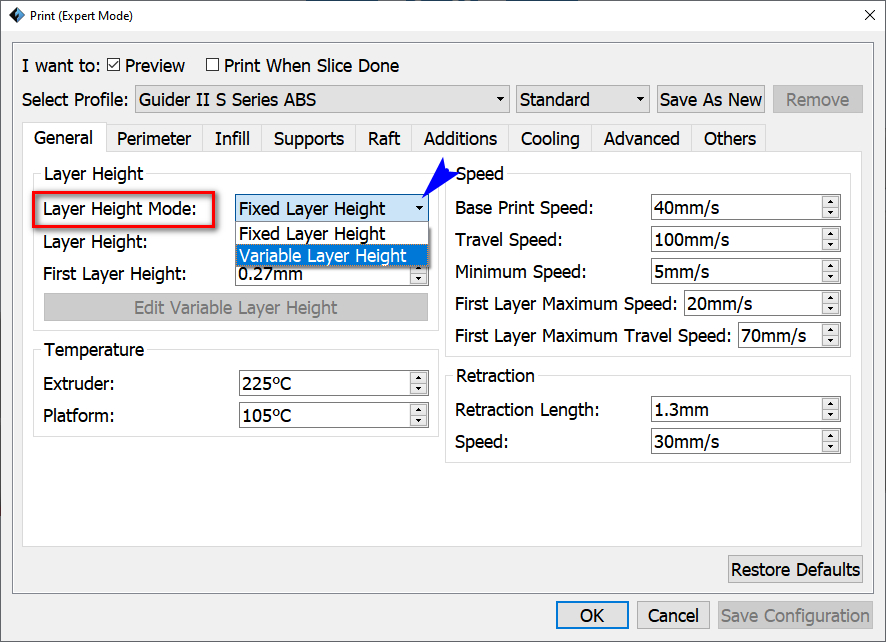Decrease Platform temperature with down arrow
This screenshot has width=886, height=642.
(418, 421)
